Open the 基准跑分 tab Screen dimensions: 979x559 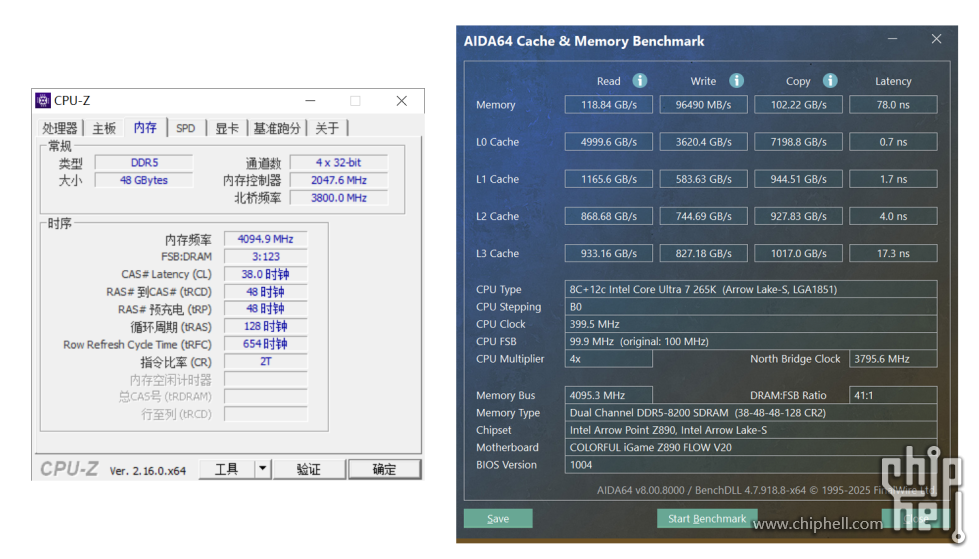pos(276,128)
